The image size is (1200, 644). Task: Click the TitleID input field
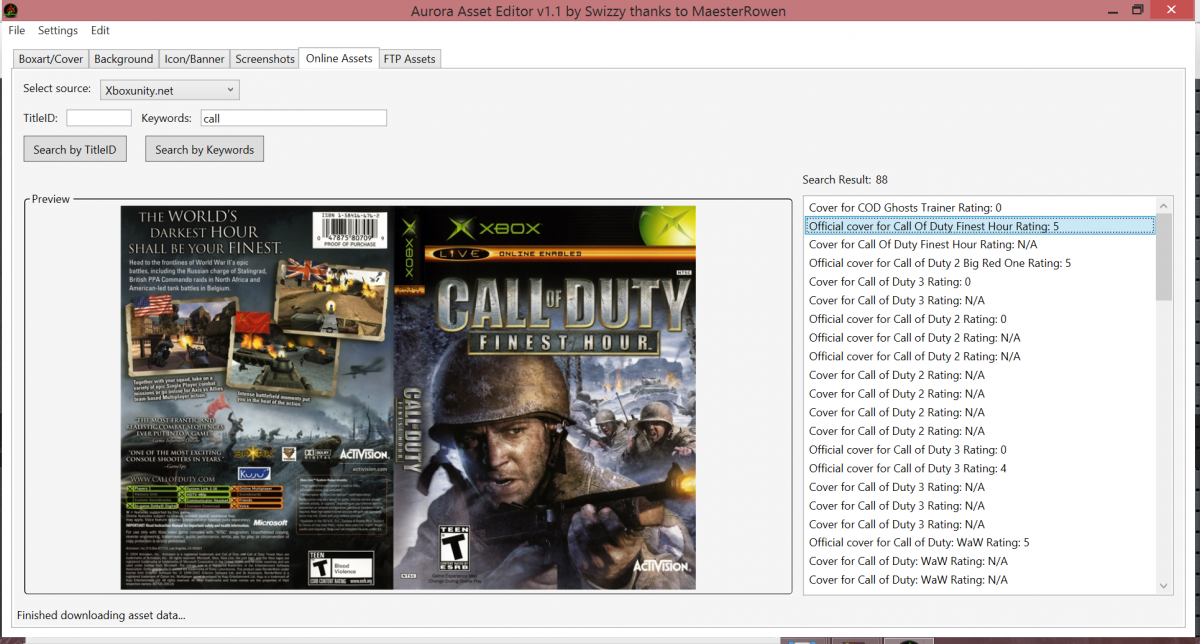coord(99,118)
